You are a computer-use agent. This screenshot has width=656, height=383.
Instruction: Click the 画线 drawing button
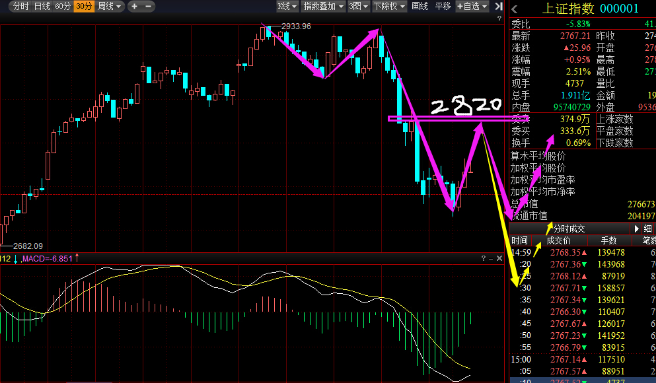pos(420,6)
